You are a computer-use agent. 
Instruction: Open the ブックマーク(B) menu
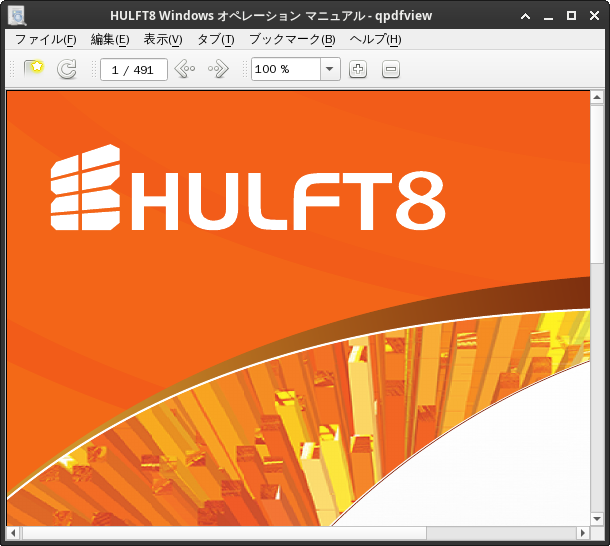tap(292, 39)
